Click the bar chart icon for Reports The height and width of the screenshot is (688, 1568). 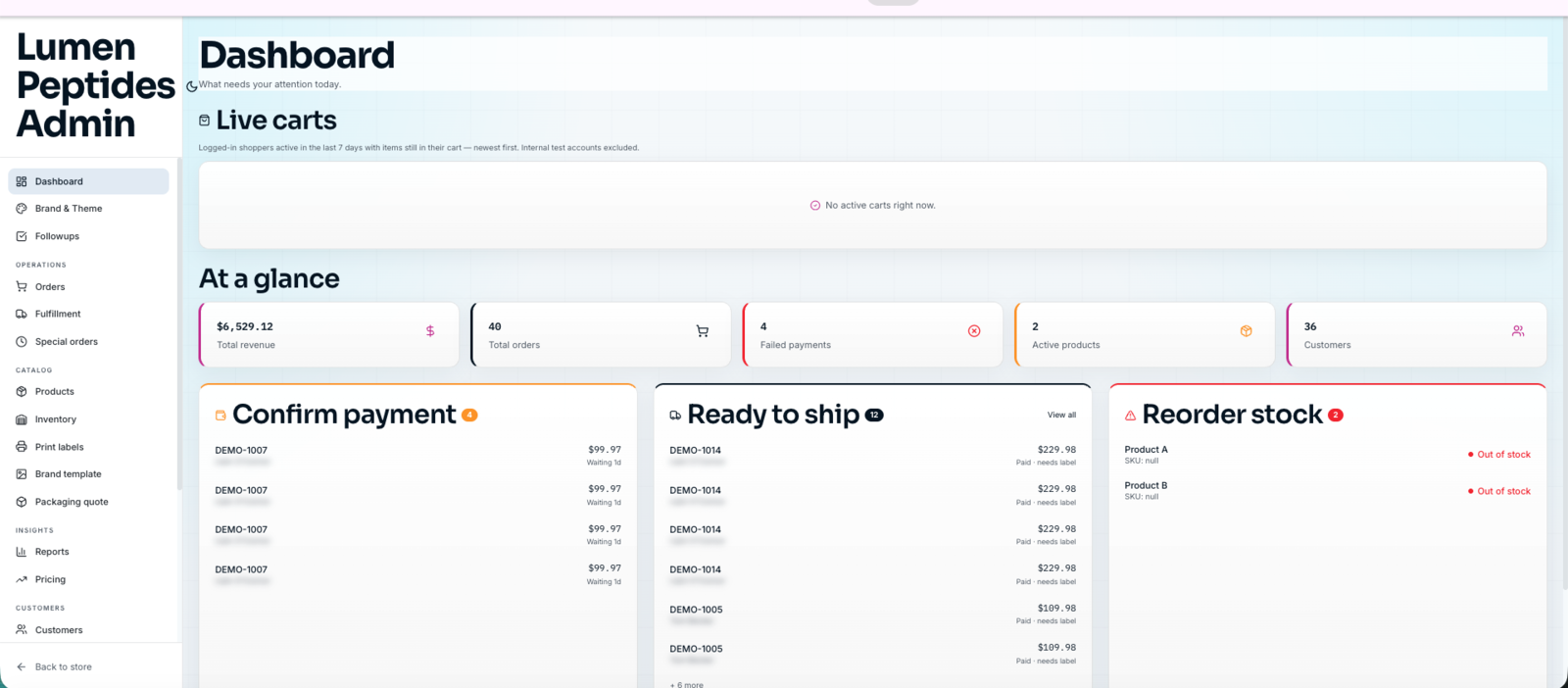pos(22,552)
